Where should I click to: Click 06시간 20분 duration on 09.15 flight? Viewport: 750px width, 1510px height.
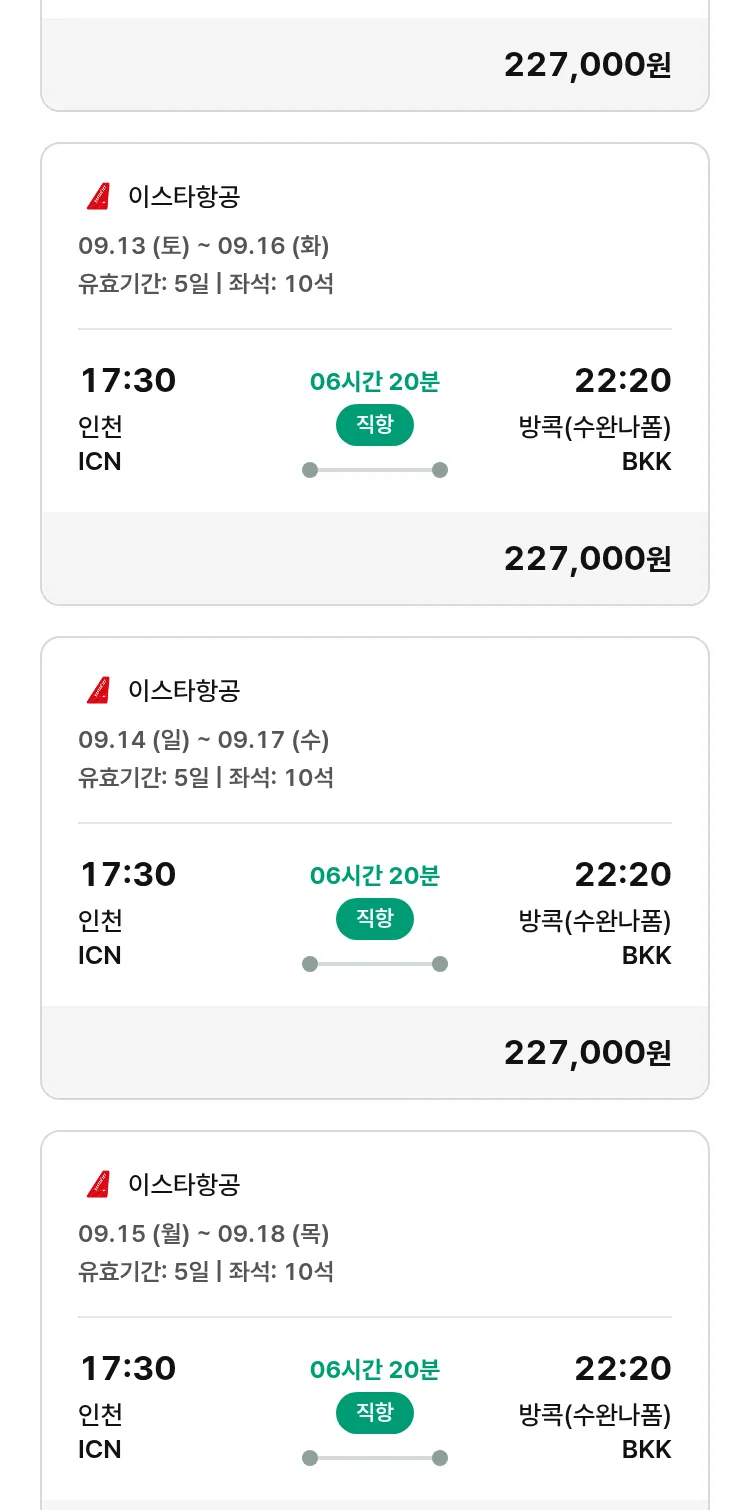374,1369
